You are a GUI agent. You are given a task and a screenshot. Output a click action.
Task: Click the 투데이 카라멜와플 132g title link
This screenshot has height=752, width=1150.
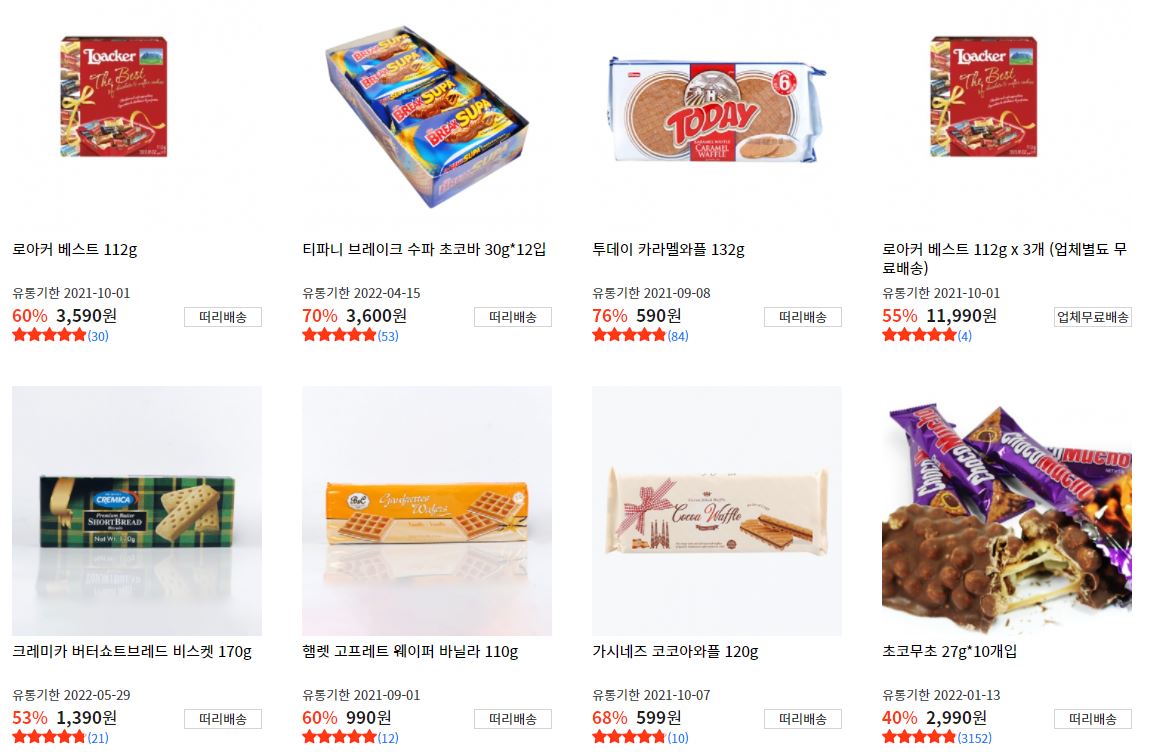point(668,249)
